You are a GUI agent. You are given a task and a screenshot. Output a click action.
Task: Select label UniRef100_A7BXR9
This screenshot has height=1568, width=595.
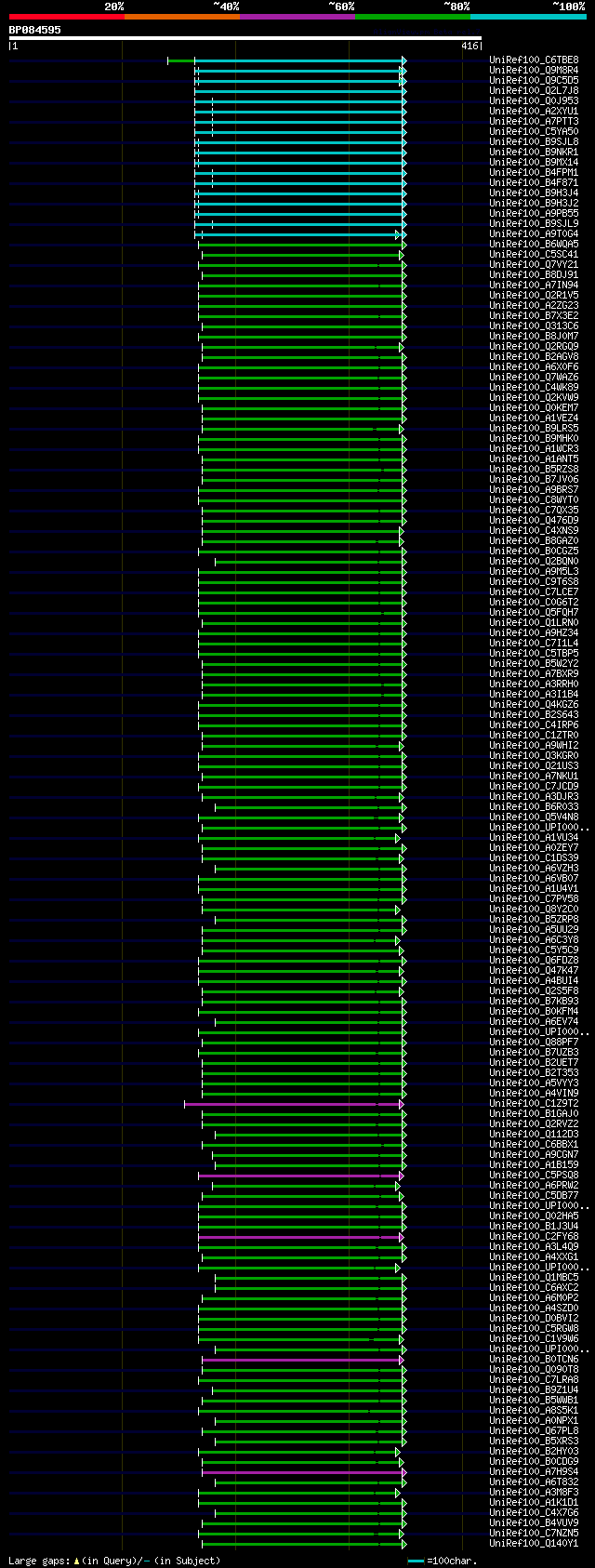[x=534, y=674]
